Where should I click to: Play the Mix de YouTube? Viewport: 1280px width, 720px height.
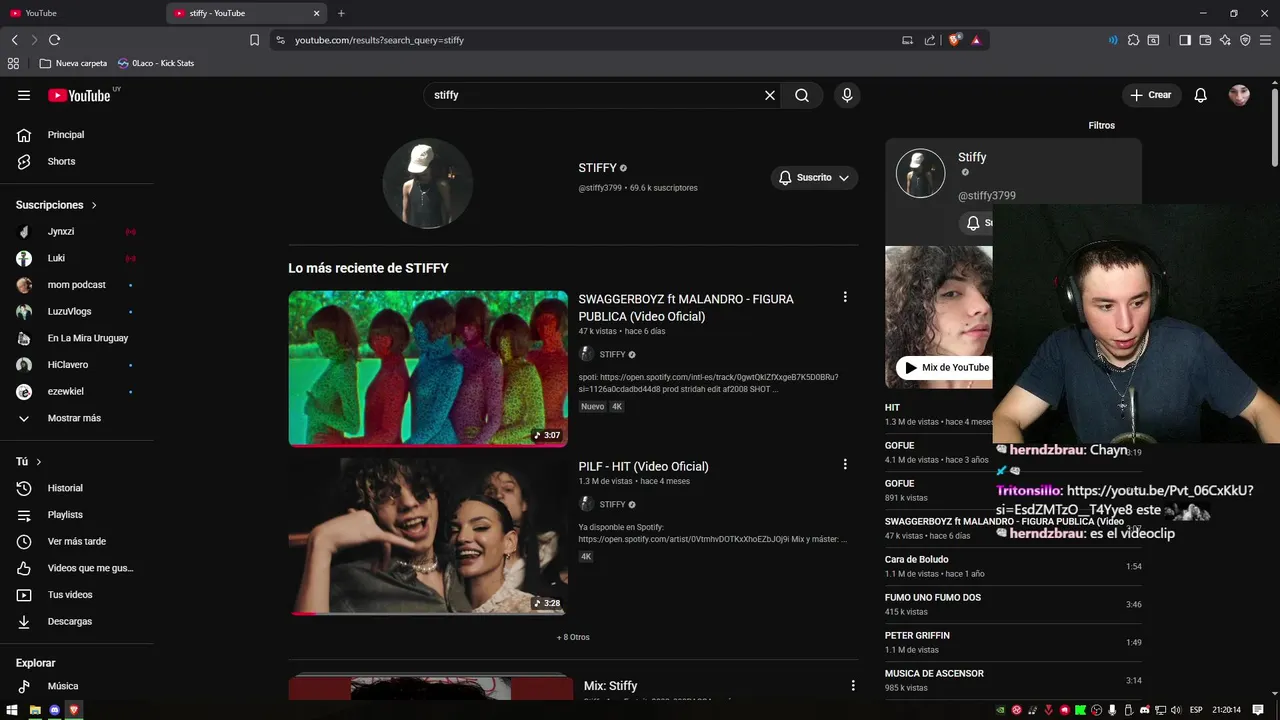(x=944, y=367)
